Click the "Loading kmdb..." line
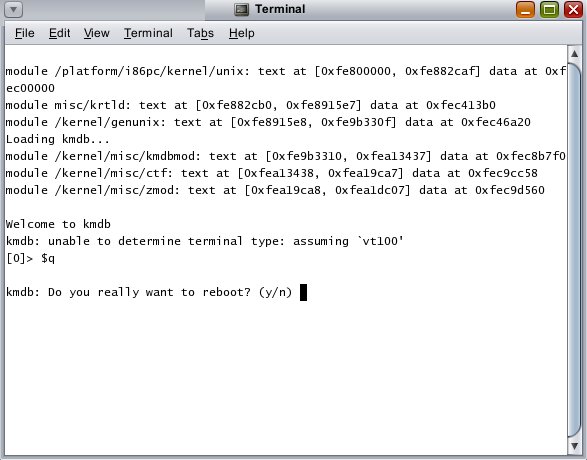This screenshot has height=460, width=587. pyautogui.click(x=58, y=139)
